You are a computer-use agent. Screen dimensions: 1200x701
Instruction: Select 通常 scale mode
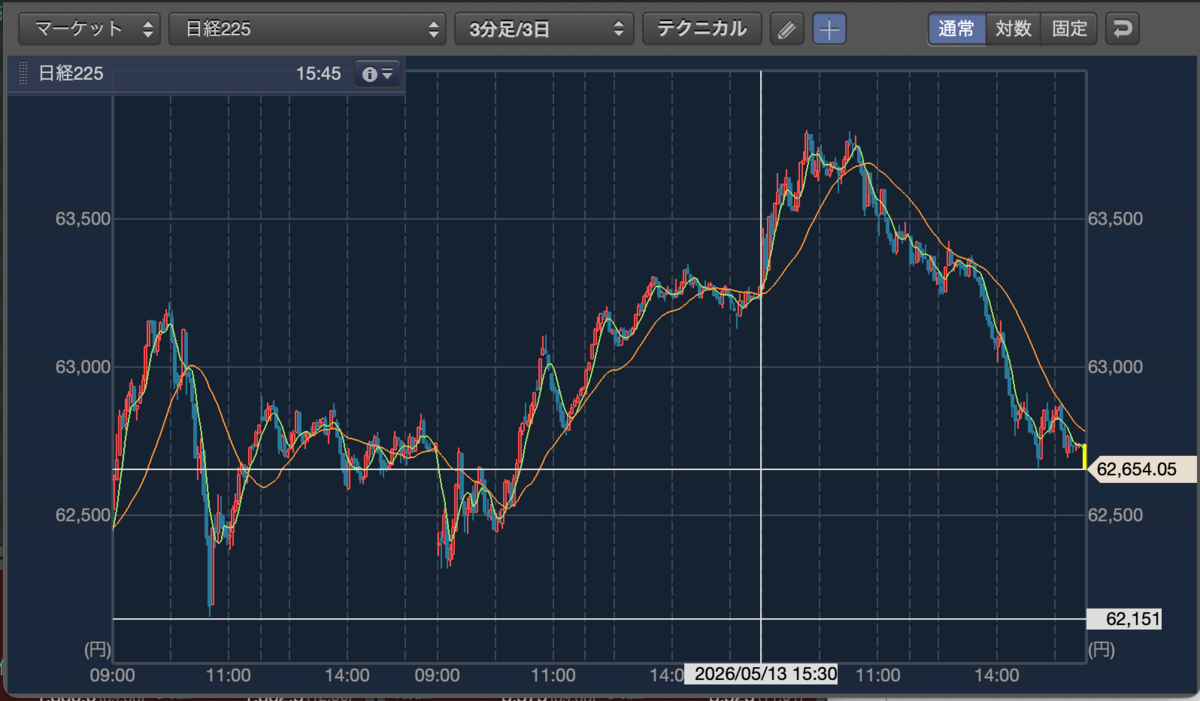pos(957,29)
